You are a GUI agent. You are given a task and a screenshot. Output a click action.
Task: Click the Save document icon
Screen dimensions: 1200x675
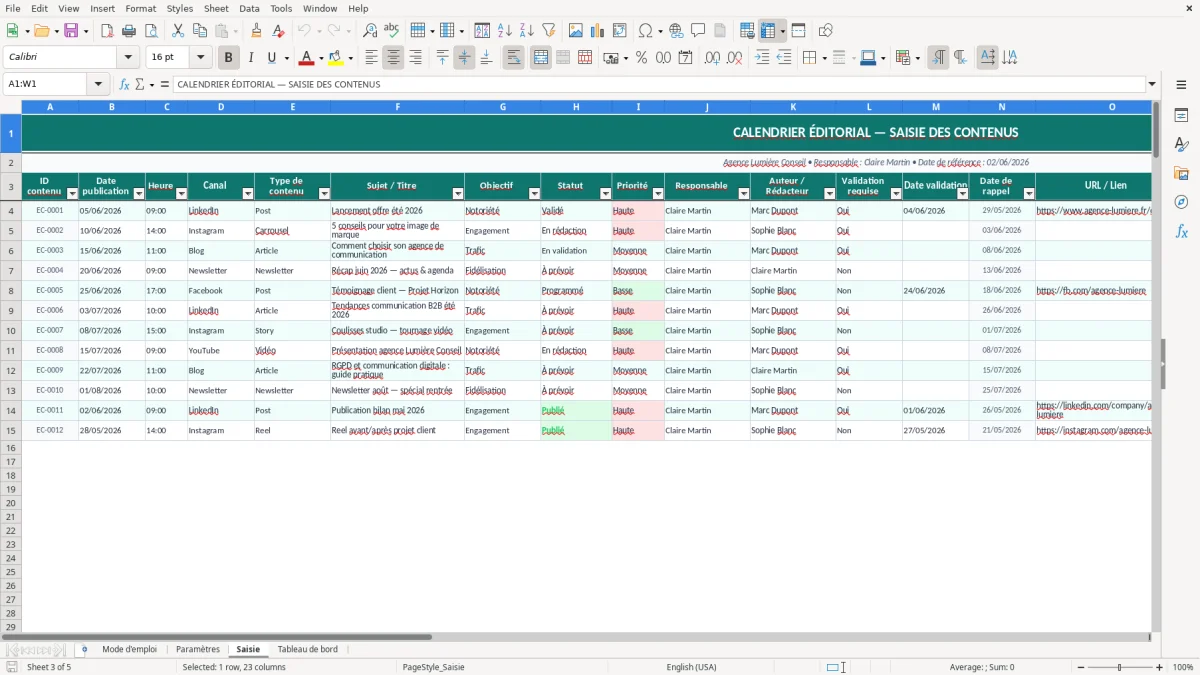tap(71, 31)
